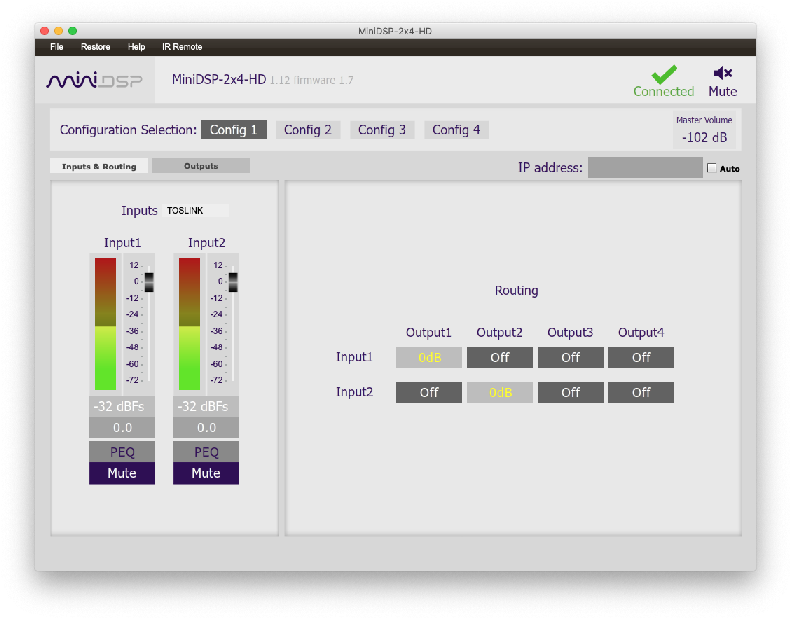This screenshot has width=790, height=618.
Task: Open the File menu
Action: [57, 47]
